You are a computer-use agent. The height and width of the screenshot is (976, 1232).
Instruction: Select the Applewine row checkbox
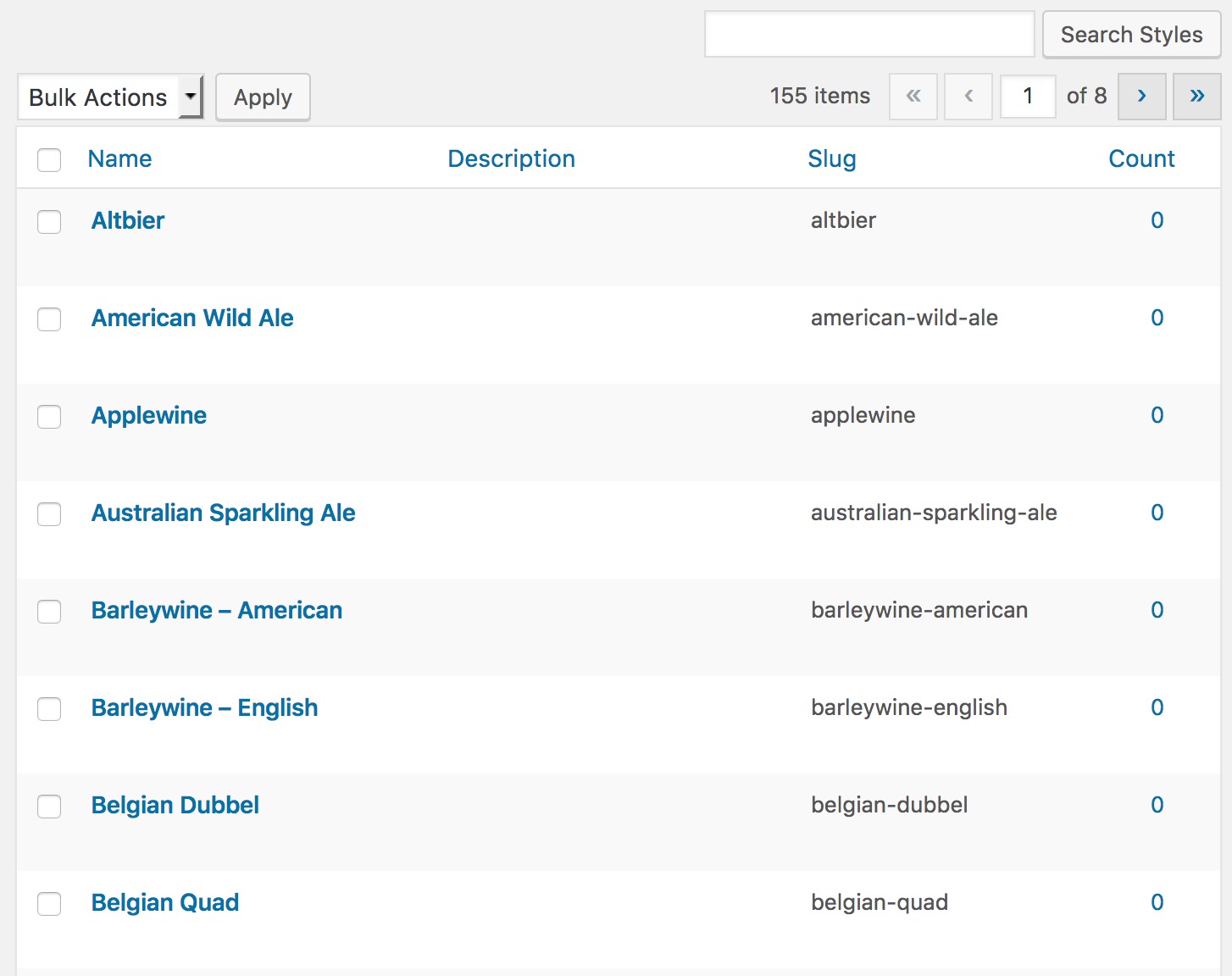49,416
